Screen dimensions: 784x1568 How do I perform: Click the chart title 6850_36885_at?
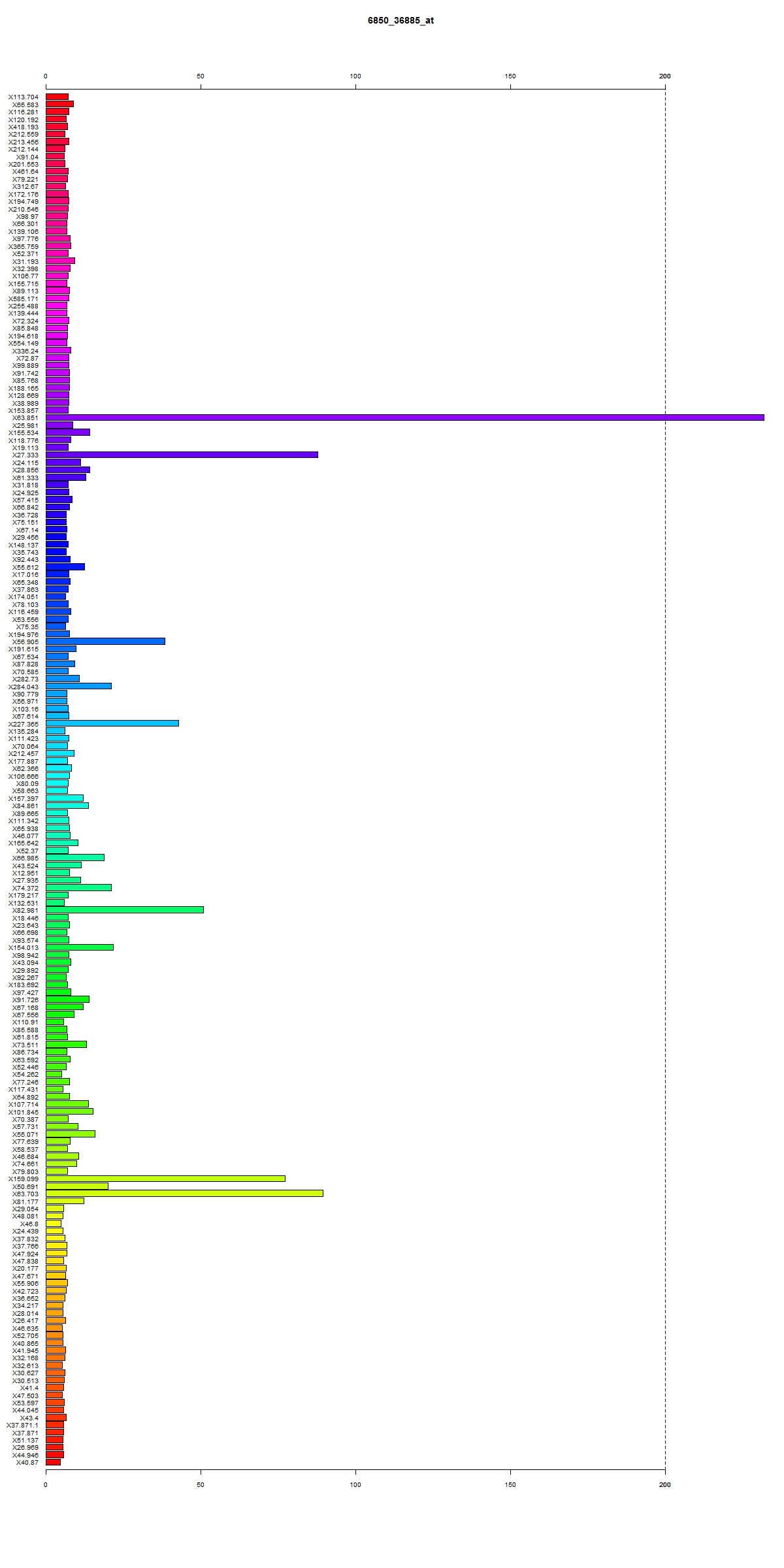400,20
